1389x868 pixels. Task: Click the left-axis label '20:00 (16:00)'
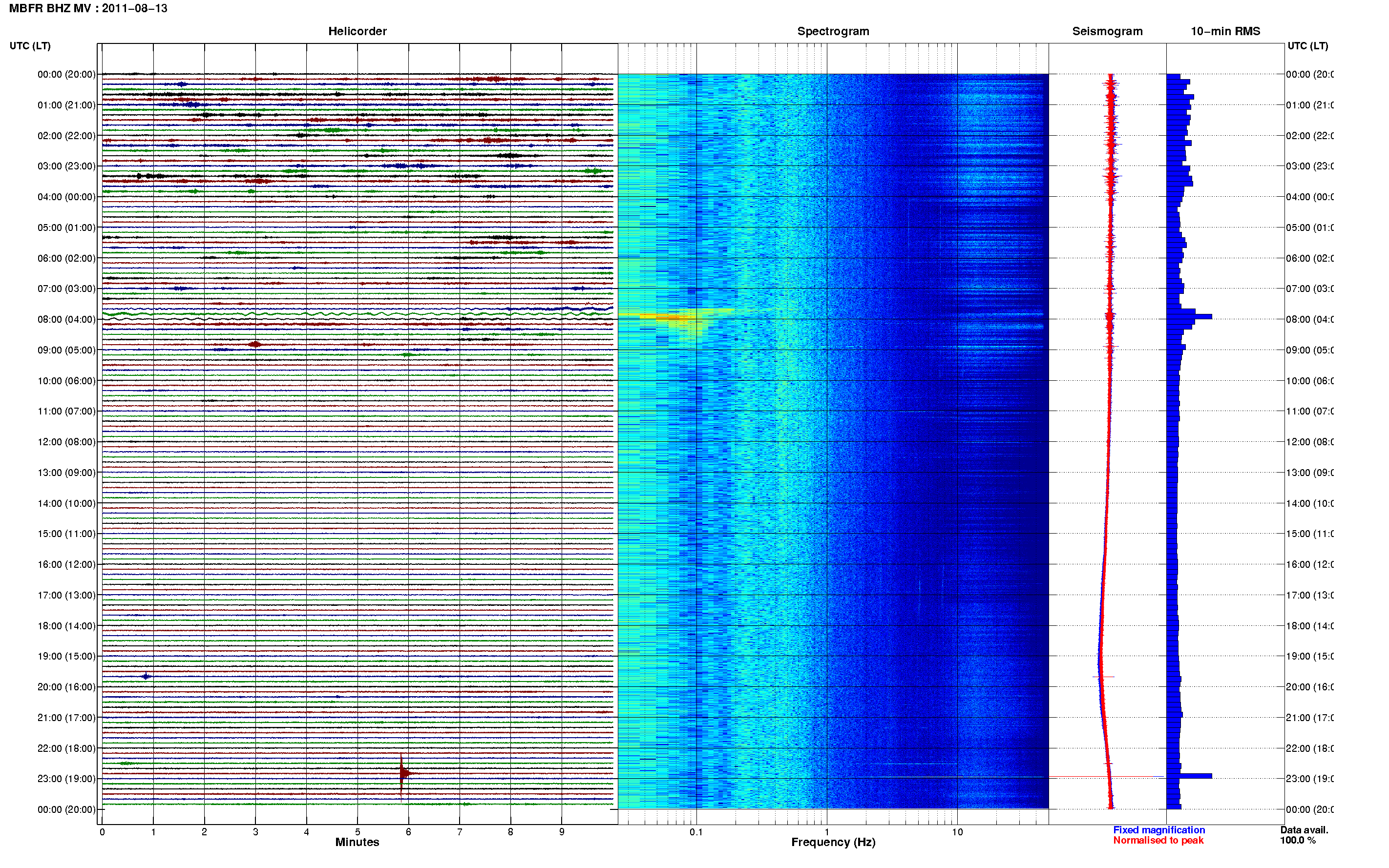[66, 687]
